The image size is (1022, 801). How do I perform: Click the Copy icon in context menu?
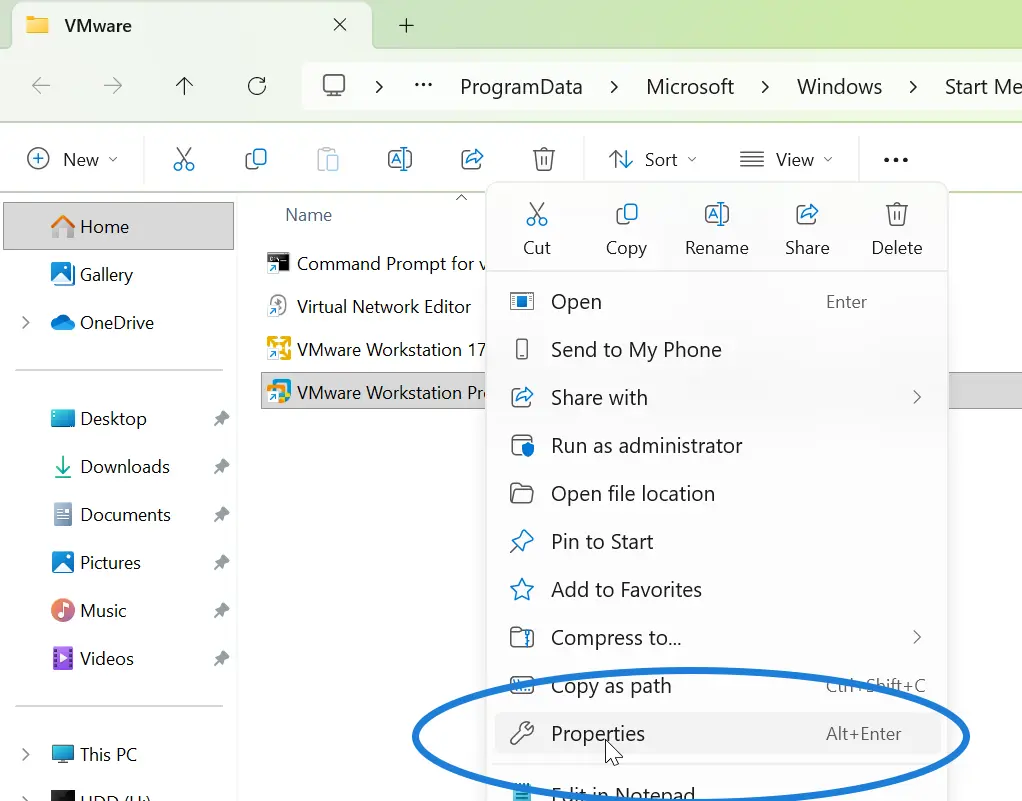pyautogui.click(x=626, y=215)
